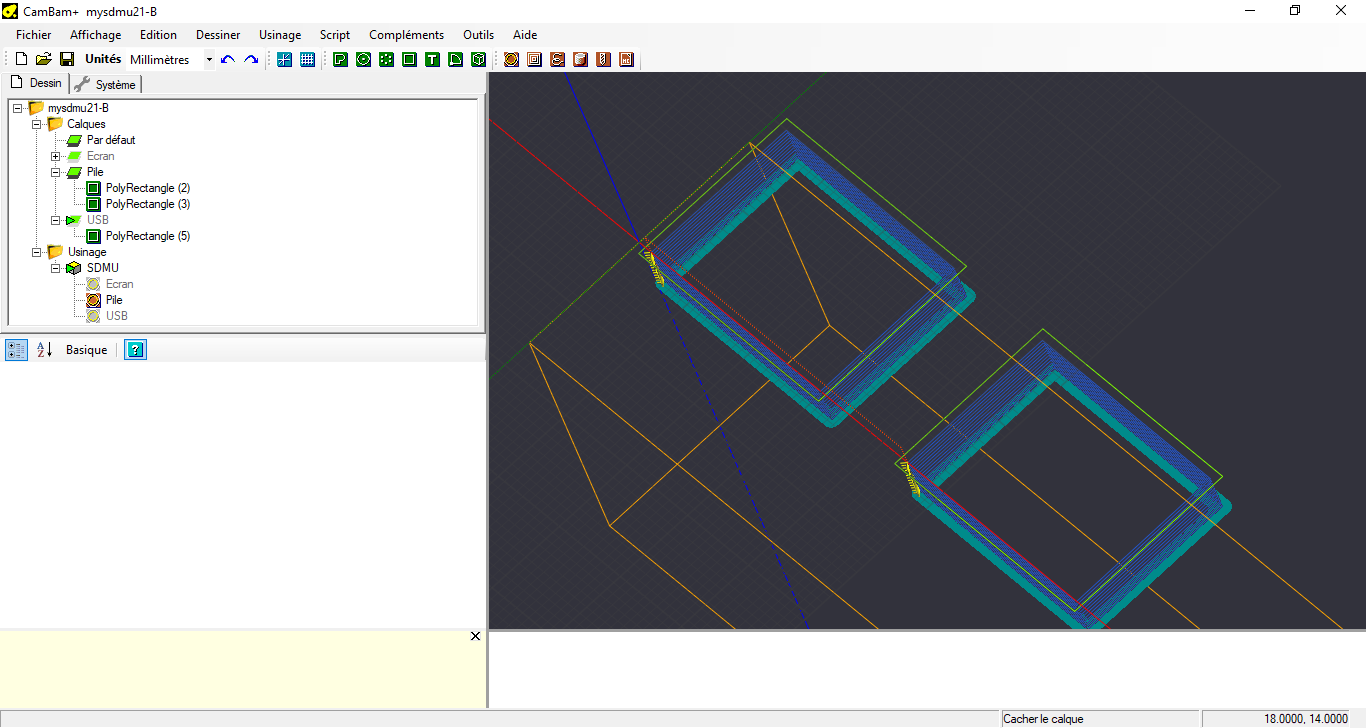The height and width of the screenshot is (728, 1366).
Task: Open property help question mark icon
Action: (x=135, y=350)
